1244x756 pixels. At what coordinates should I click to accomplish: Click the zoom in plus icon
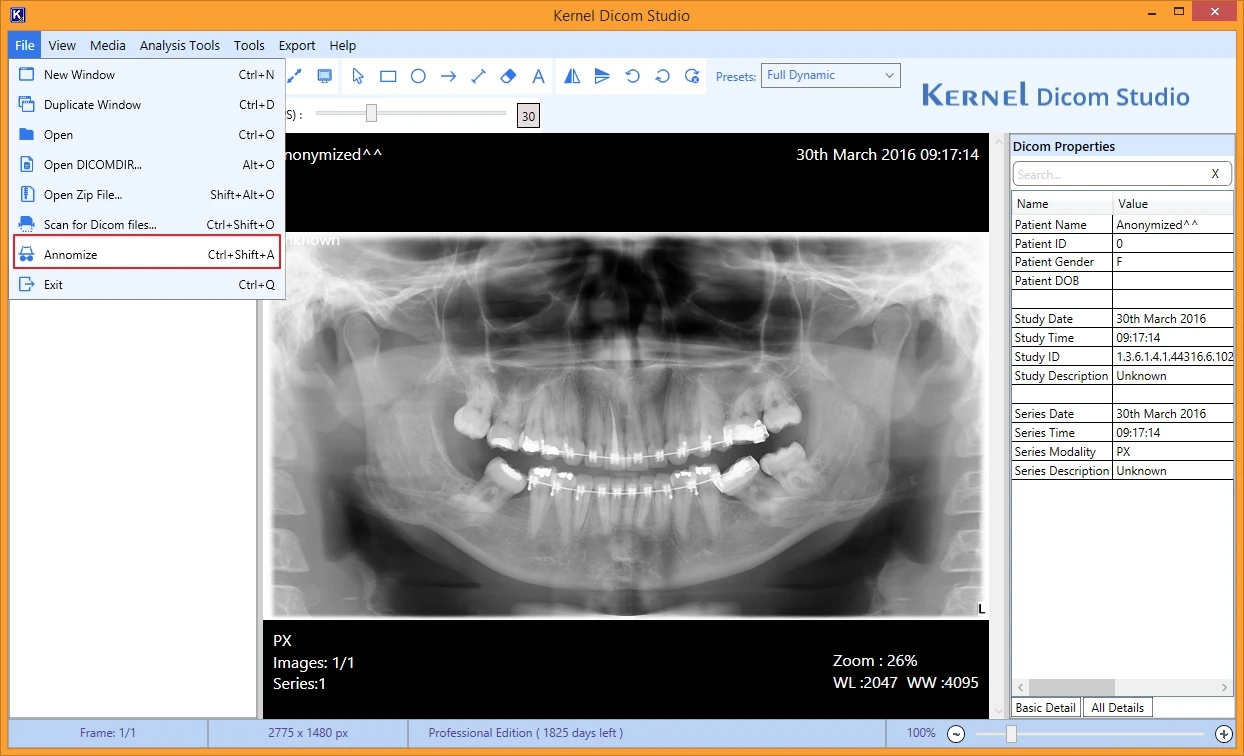(1223, 734)
